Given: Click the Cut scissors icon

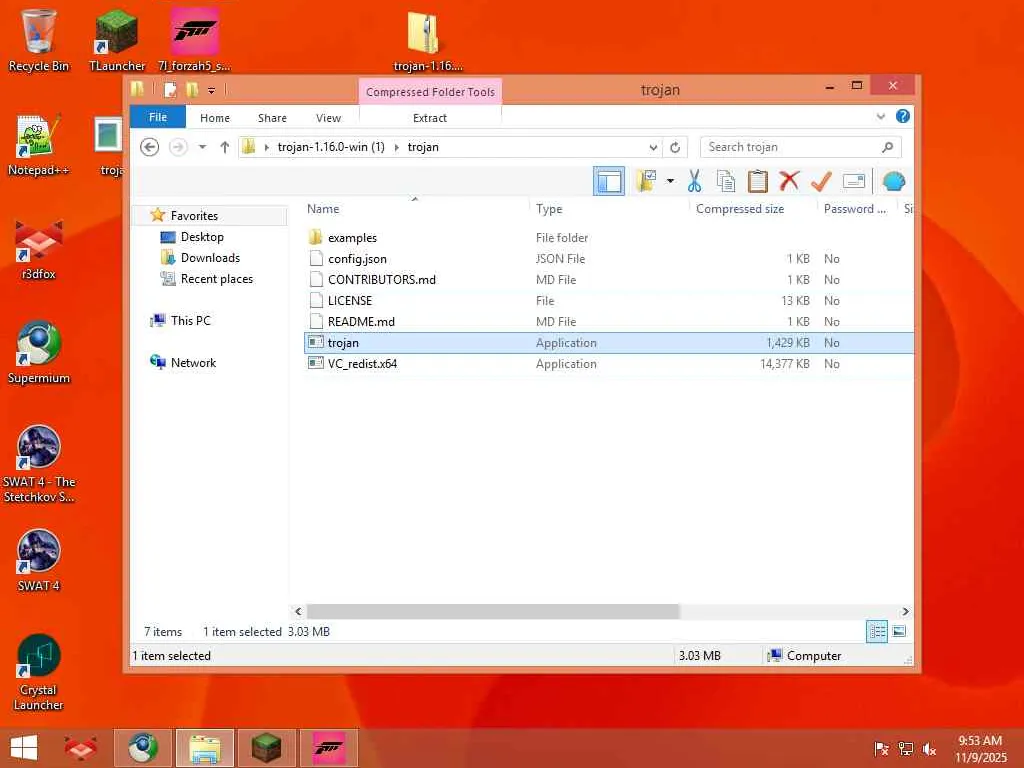Looking at the screenshot, I should tap(694, 182).
